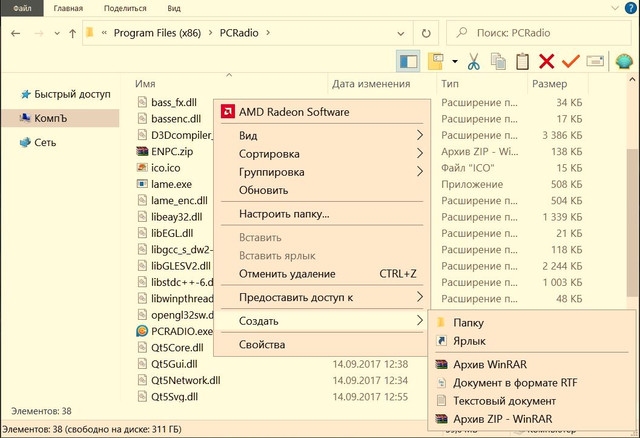Toggle the preview pane layout button

(x=408, y=62)
